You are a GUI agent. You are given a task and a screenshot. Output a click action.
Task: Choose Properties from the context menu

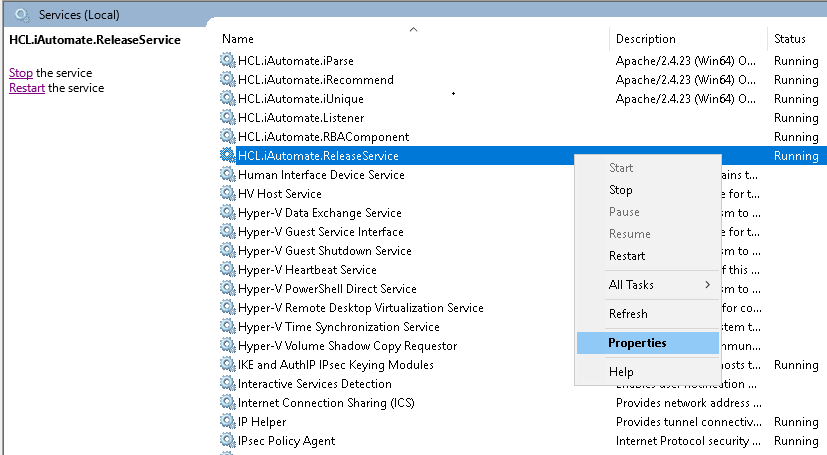pyautogui.click(x=637, y=343)
